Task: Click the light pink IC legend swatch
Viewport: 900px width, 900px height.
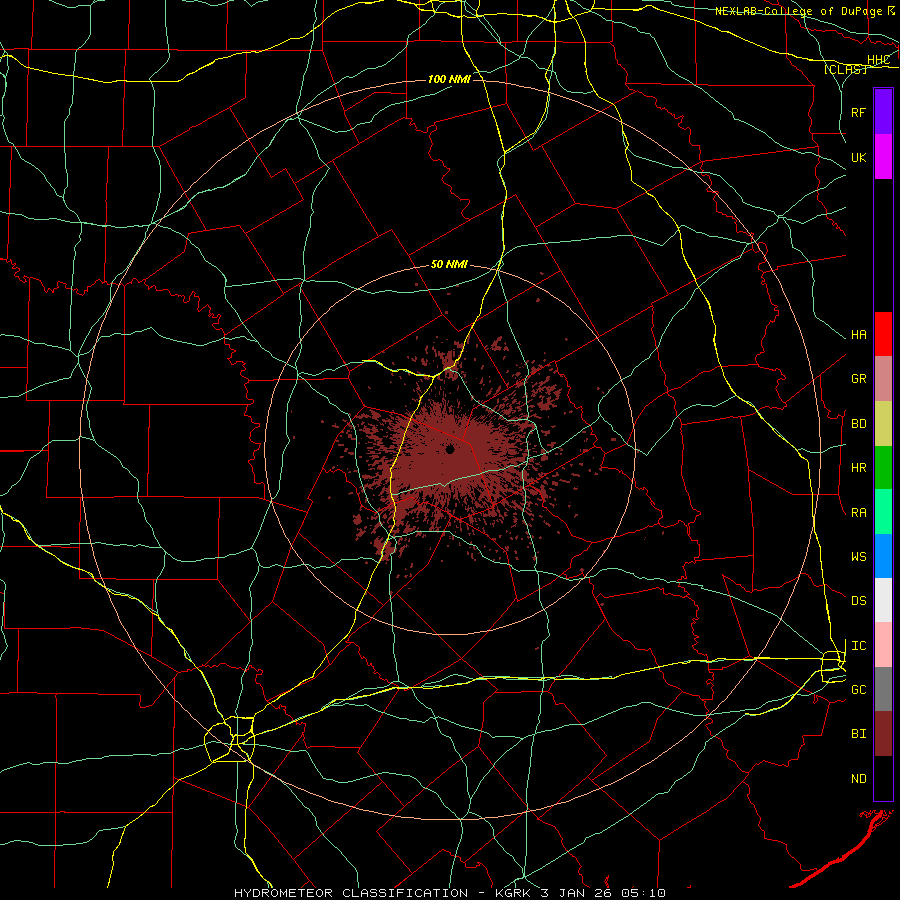Action: coord(883,645)
